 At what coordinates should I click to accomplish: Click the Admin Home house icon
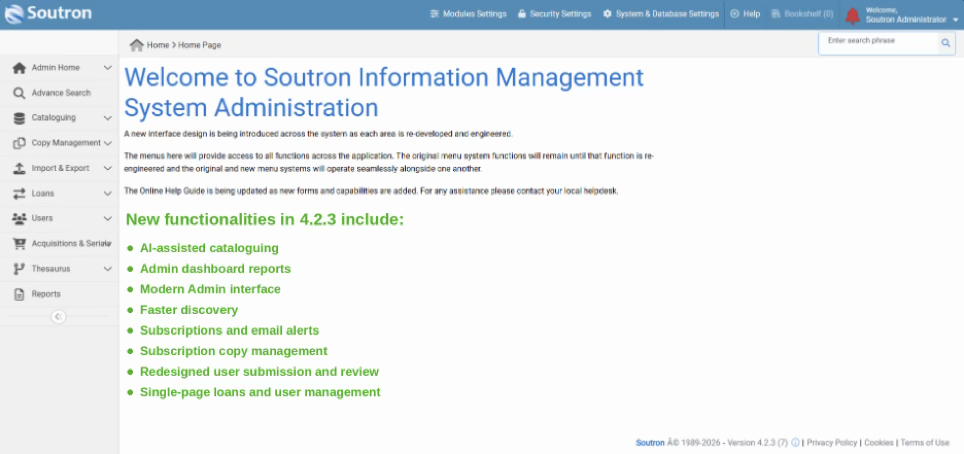click(19, 68)
